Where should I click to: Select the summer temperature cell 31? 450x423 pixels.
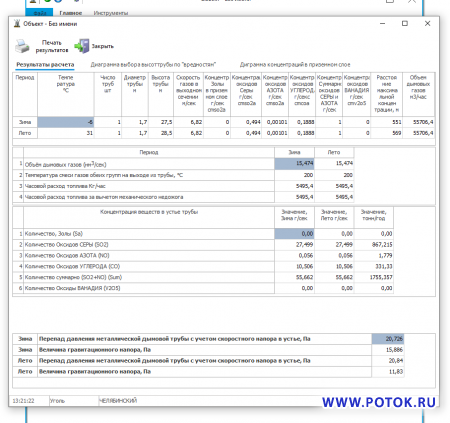click(66, 133)
